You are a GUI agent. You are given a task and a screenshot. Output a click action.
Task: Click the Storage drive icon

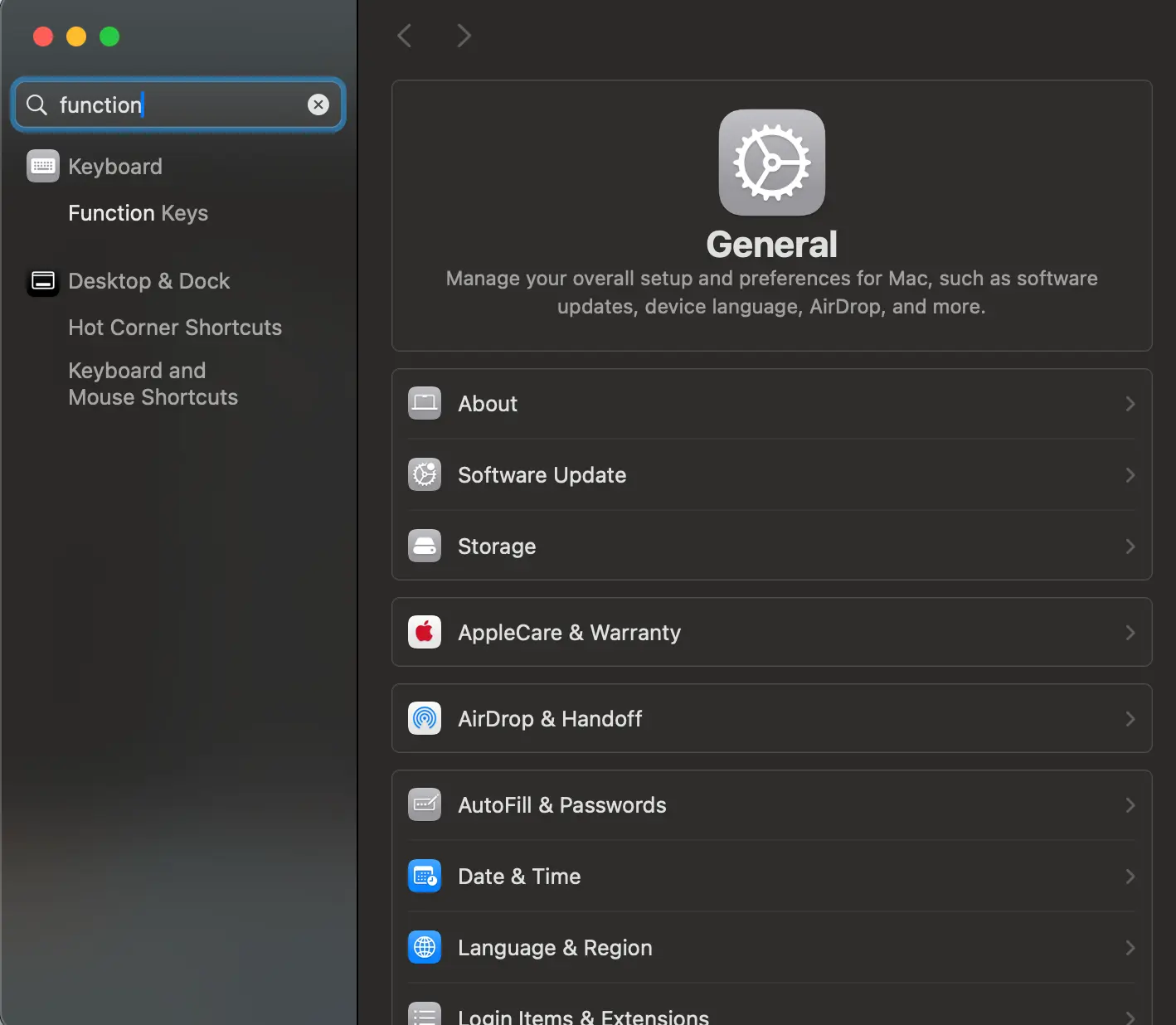tap(425, 547)
